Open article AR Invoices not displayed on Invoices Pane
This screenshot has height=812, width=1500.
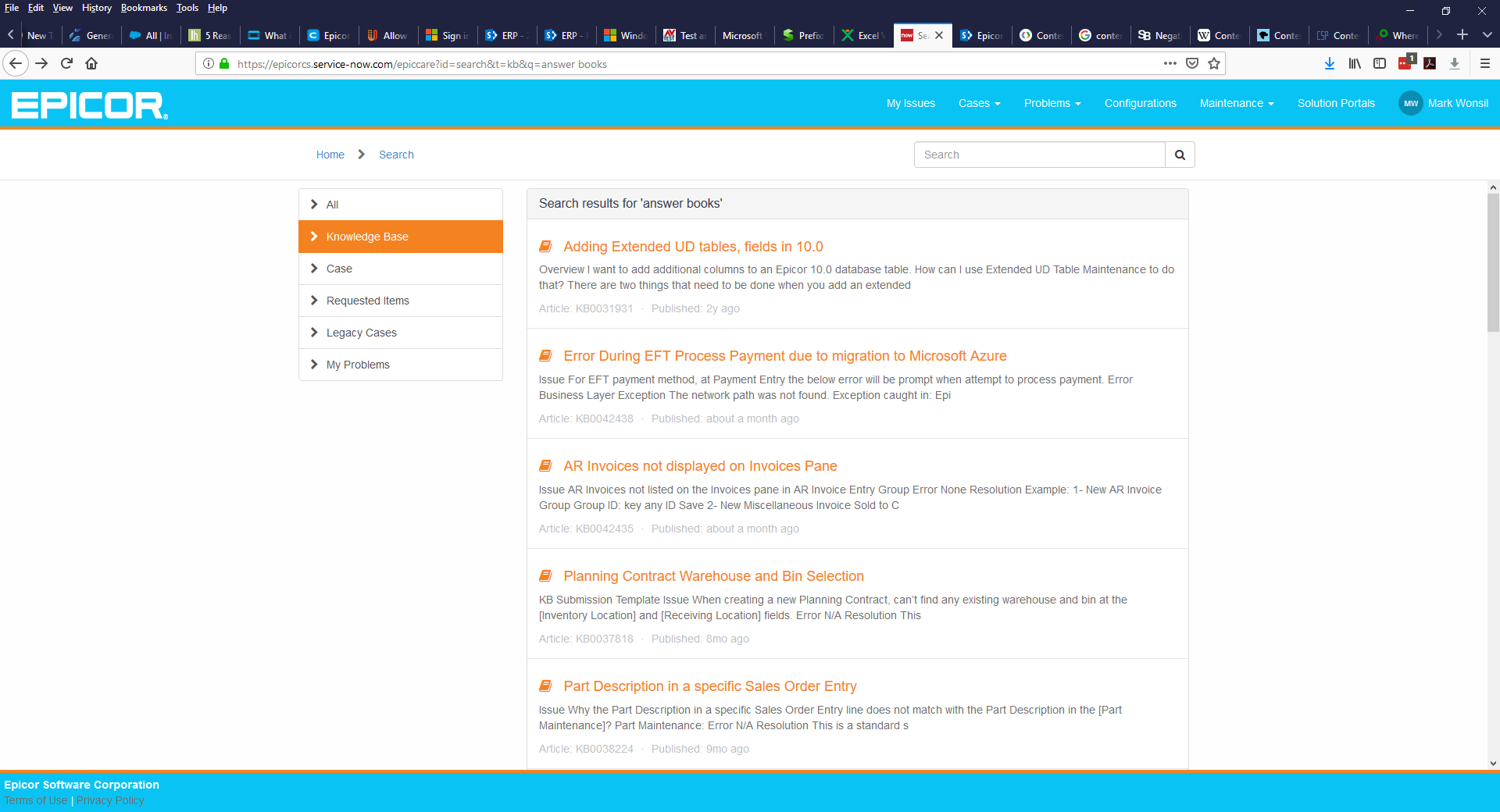700,466
